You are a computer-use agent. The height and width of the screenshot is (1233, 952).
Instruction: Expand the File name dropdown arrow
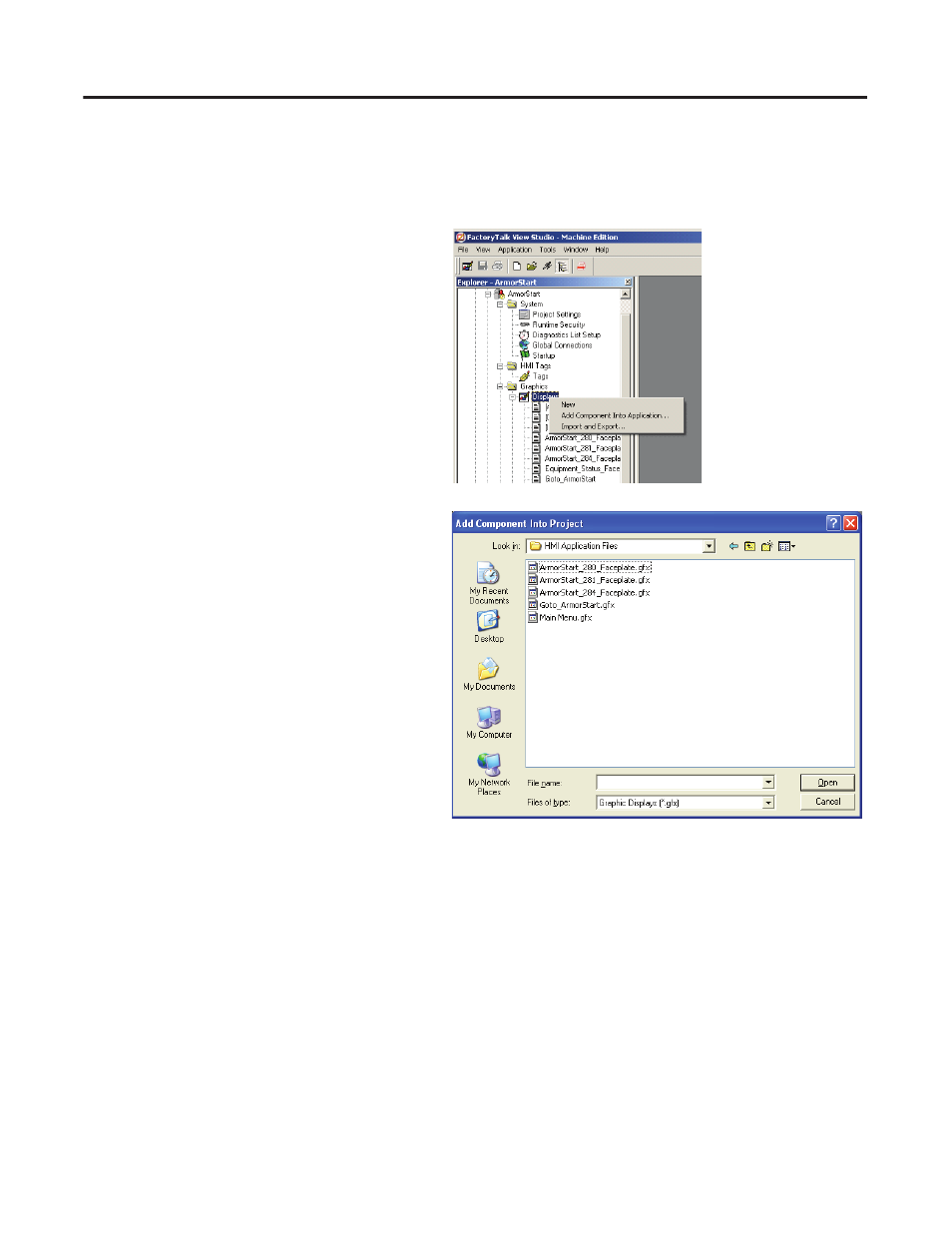coord(768,783)
